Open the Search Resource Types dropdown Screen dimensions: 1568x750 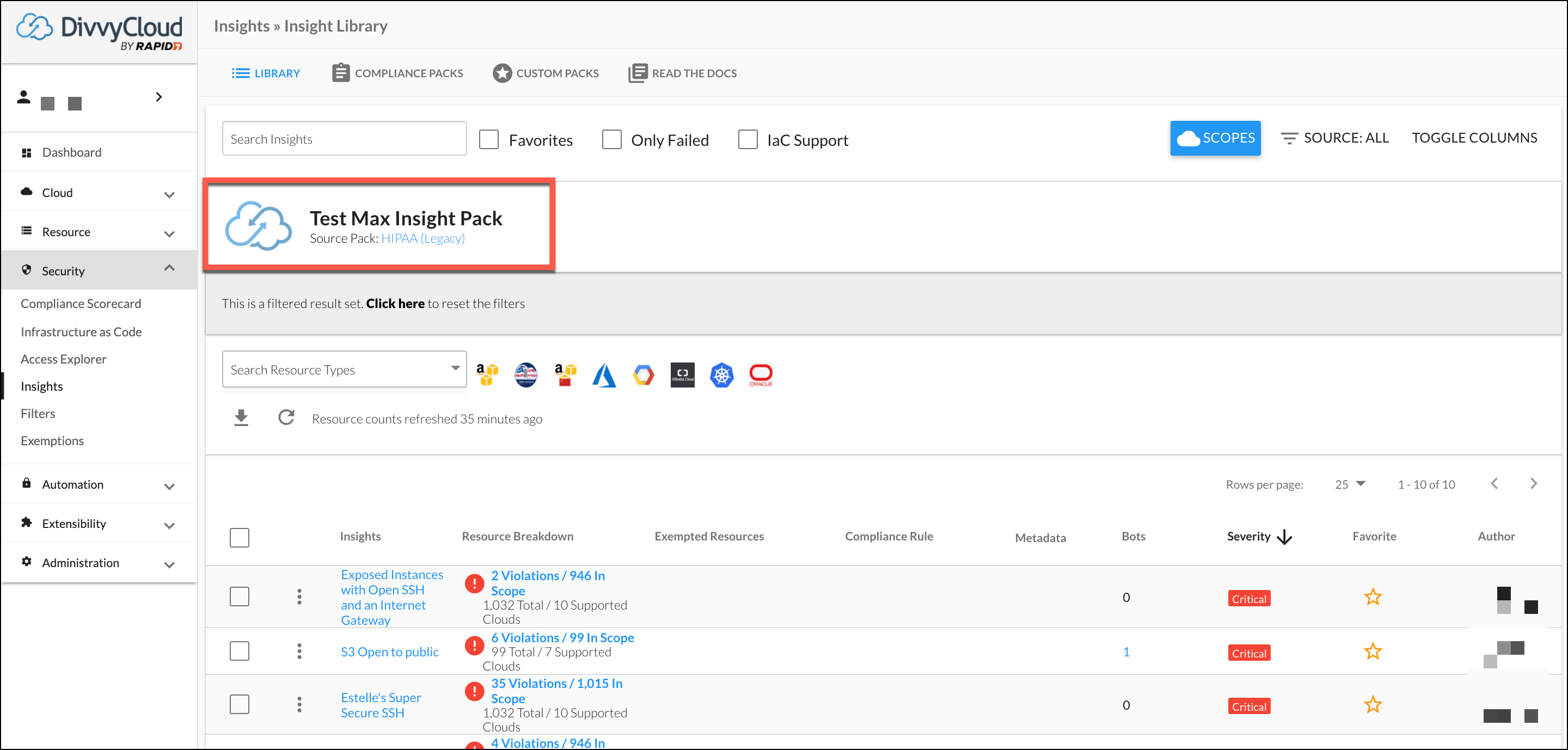point(345,369)
